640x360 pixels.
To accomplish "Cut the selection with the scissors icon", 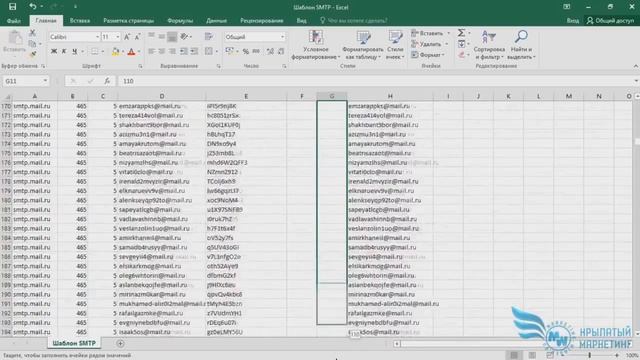I will coord(33,33).
